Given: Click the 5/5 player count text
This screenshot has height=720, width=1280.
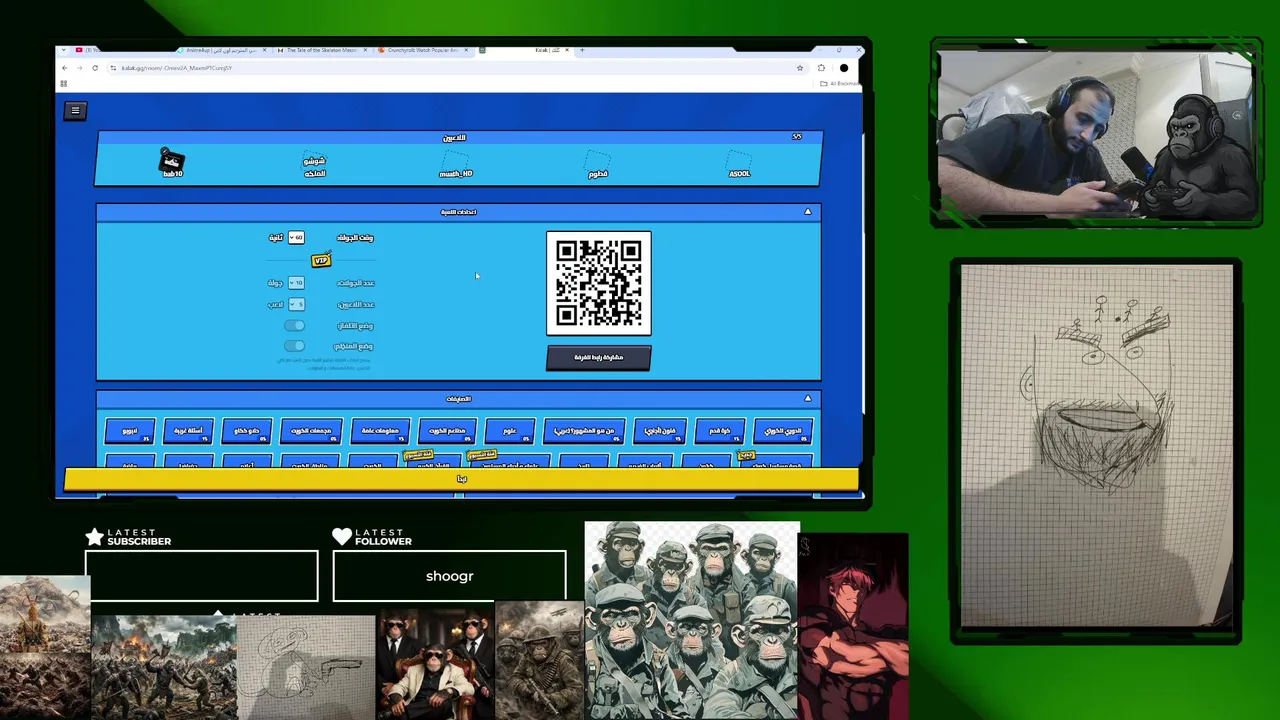Looking at the screenshot, I should (797, 137).
